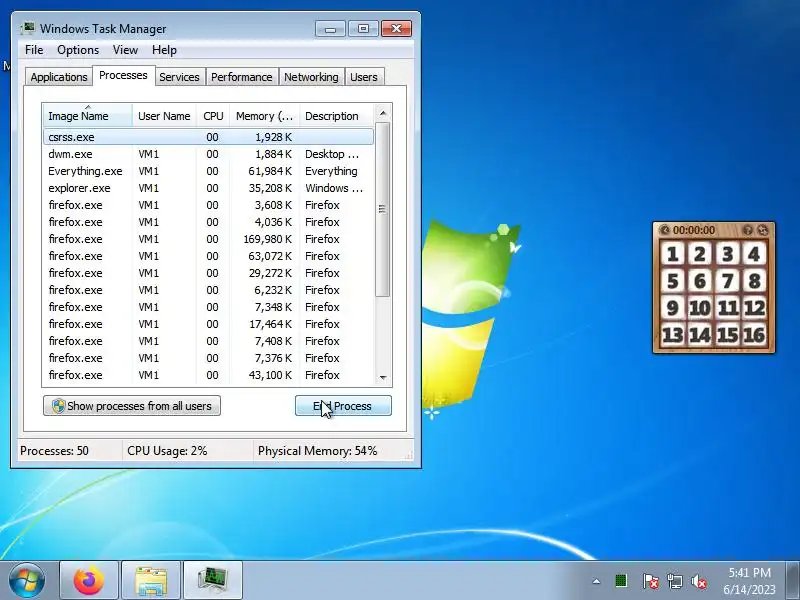Sort by the Image Name column header
The image size is (800, 600).
click(x=88, y=116)
